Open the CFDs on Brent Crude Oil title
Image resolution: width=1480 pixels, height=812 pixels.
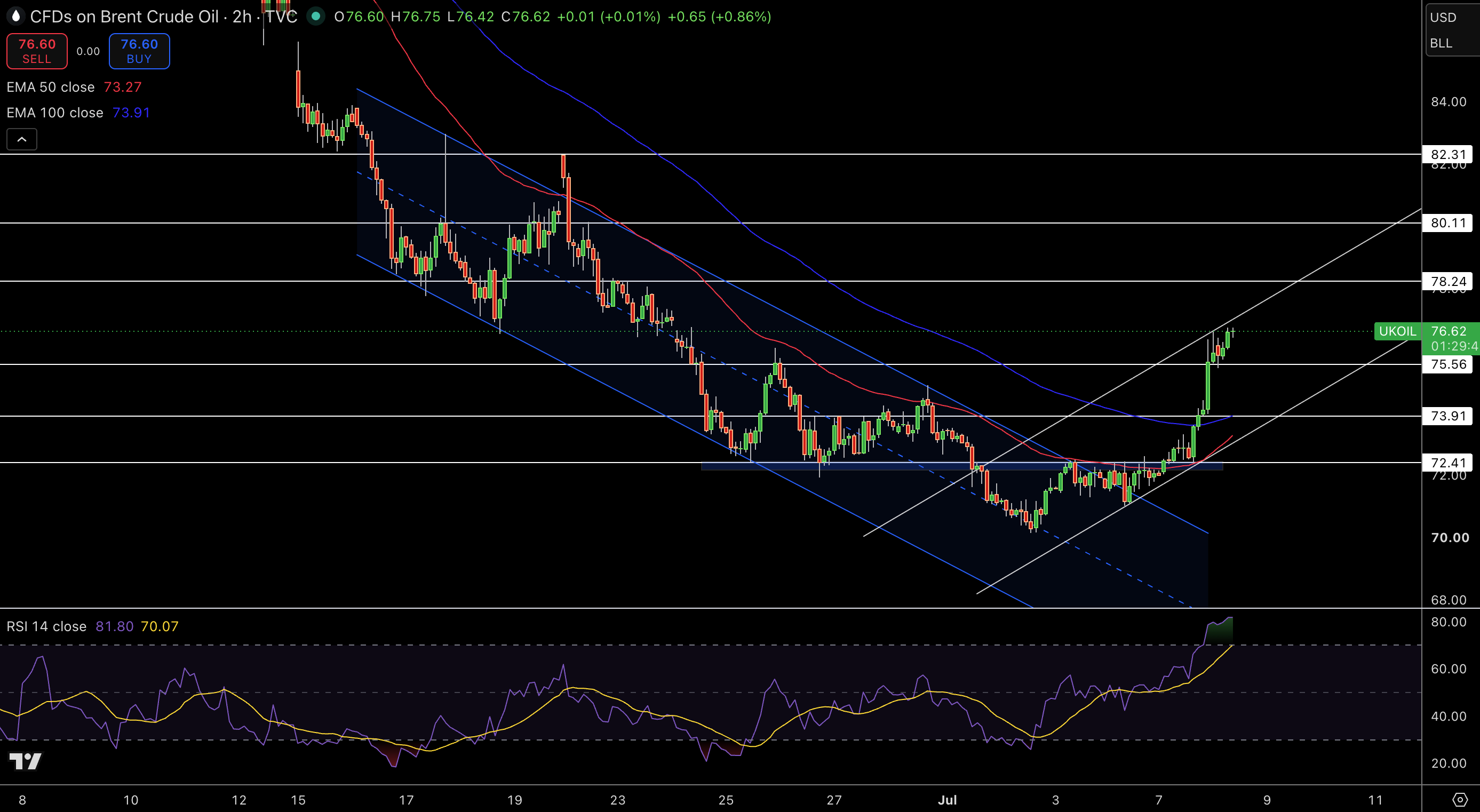coord(125,17)
